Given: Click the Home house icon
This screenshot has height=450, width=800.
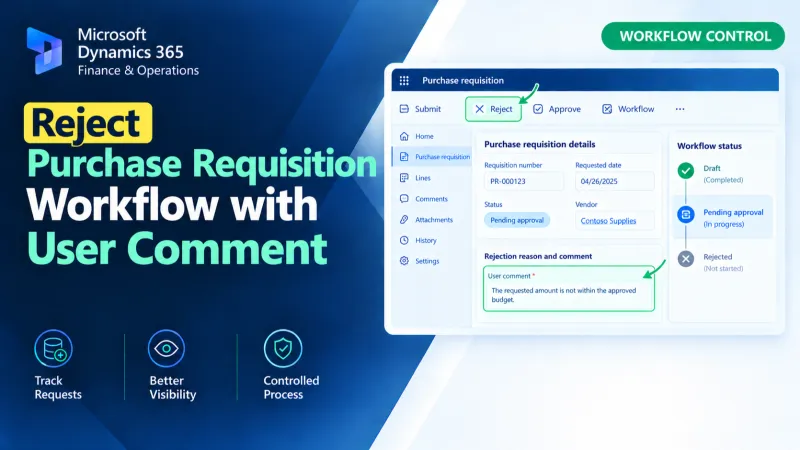Looking at the screenshot, I should point(404,136).
